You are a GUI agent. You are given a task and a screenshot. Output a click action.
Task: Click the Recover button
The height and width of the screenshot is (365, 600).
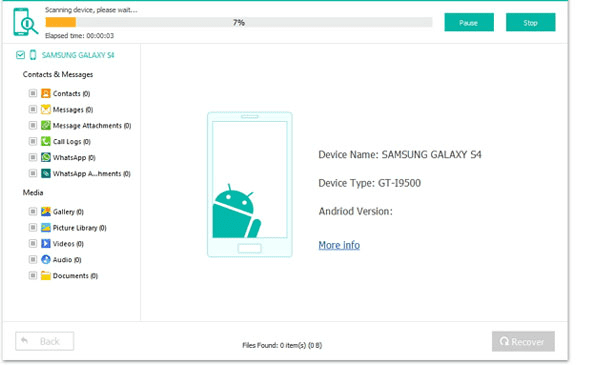click(x=523, y=341)
